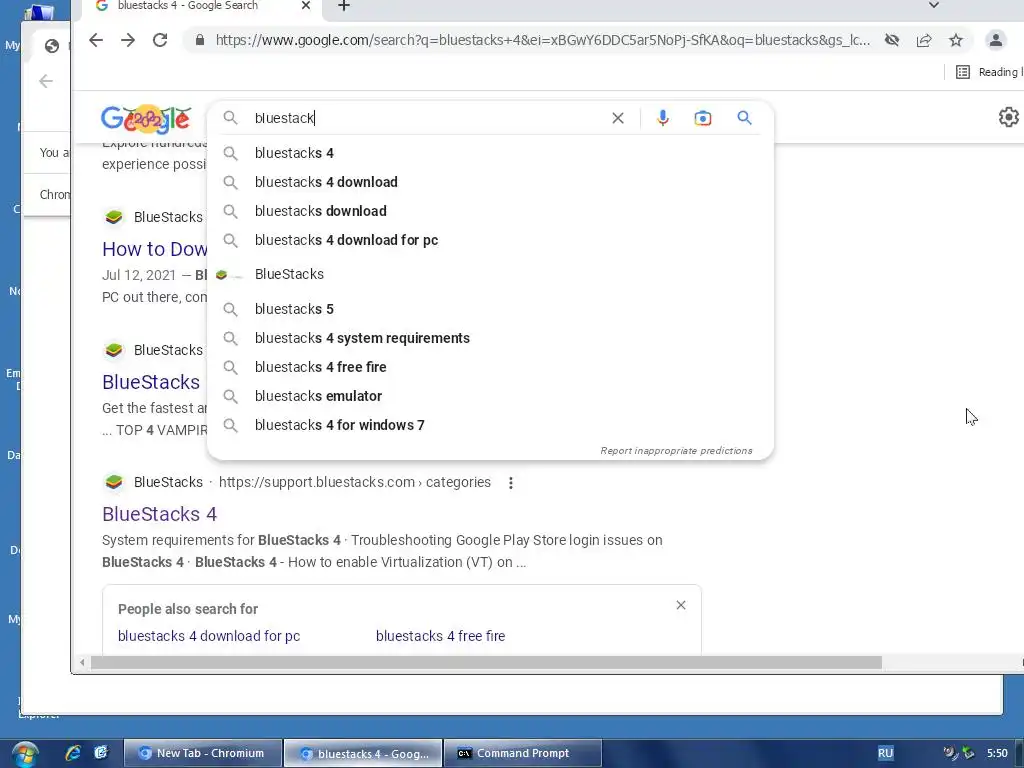This screenshot has height=768, width=1024.
Task: Open the BlueStacks 4 support result
Action: [159, 514]
